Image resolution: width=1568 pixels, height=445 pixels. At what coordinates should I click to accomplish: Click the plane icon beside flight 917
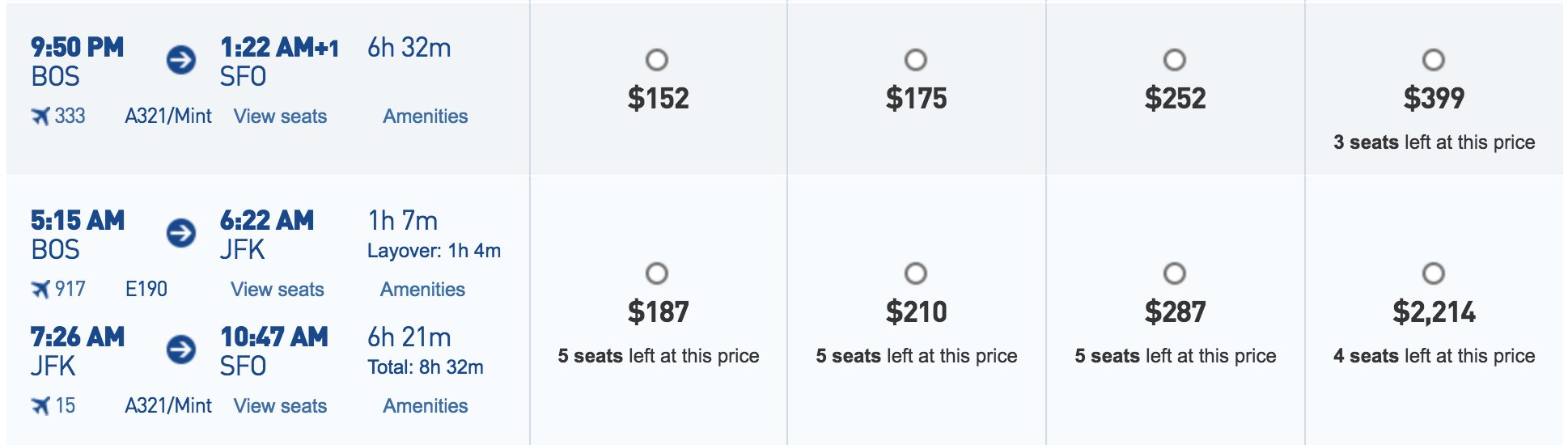[x=40, y=289]
